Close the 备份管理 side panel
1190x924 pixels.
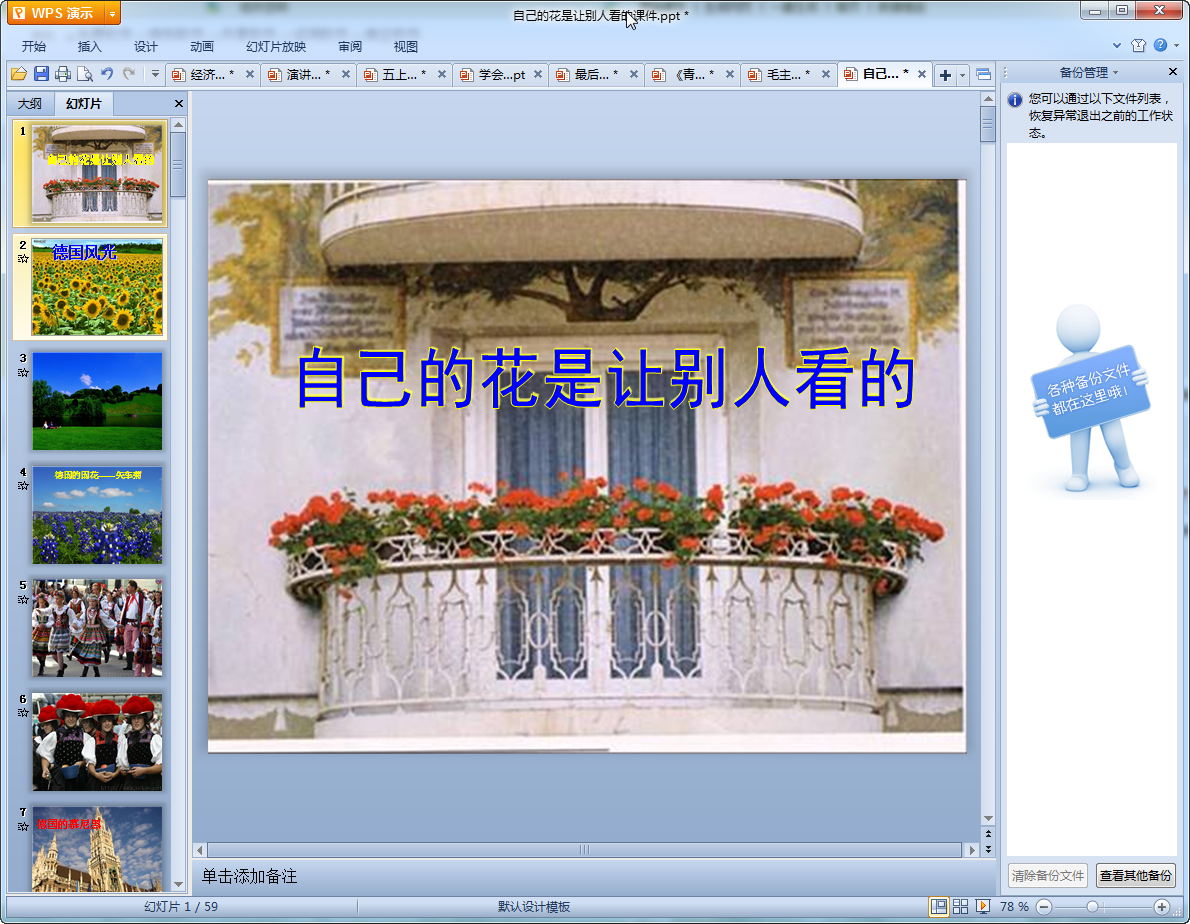[x=1173, y=72]
